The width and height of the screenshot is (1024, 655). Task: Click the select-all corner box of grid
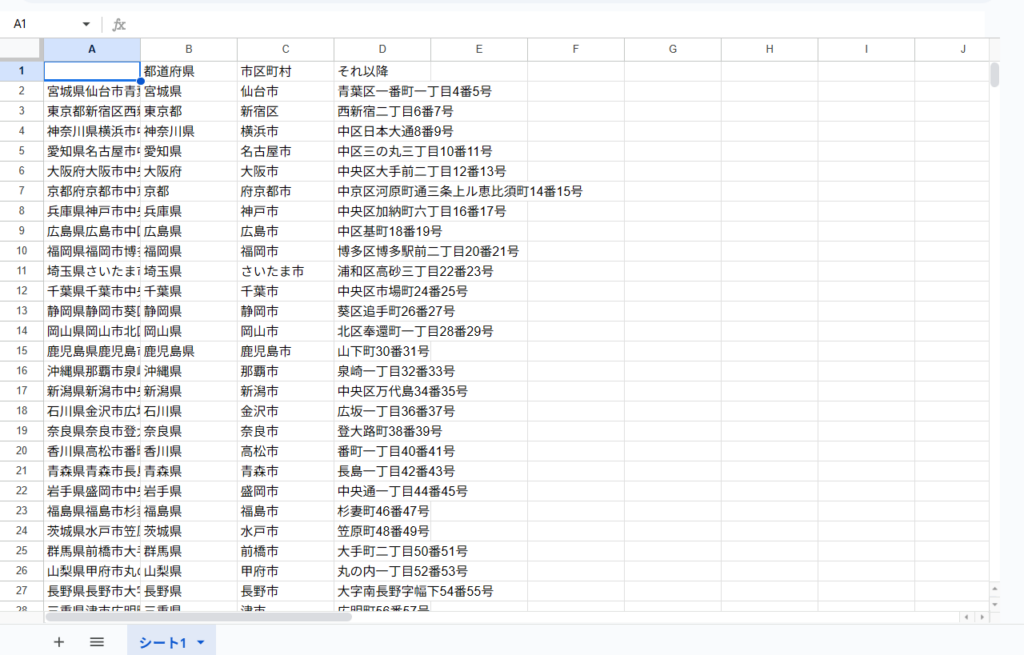tap(21, 49)
